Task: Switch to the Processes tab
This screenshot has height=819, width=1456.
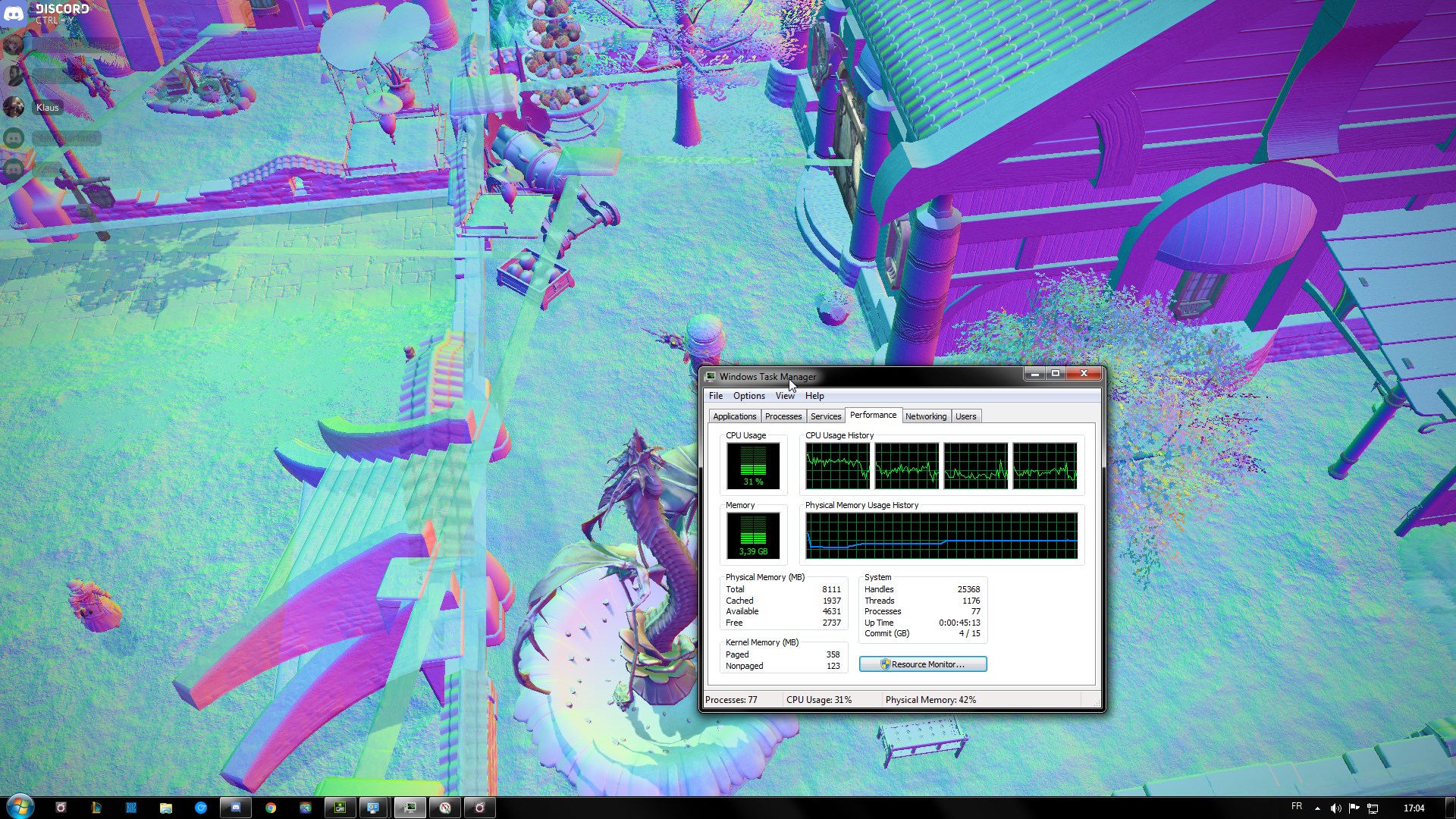Action: pyautogui.click(x=783, y=416)
